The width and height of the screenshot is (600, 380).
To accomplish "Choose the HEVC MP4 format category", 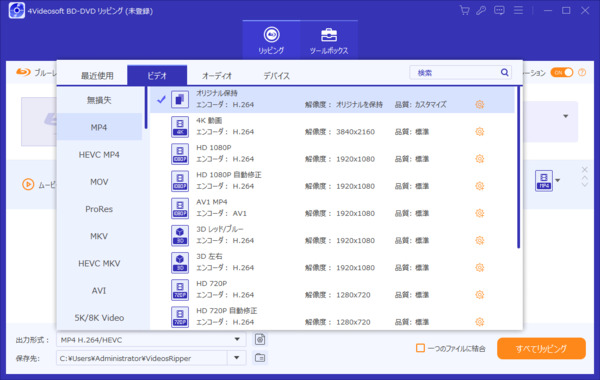I will 99,155.
